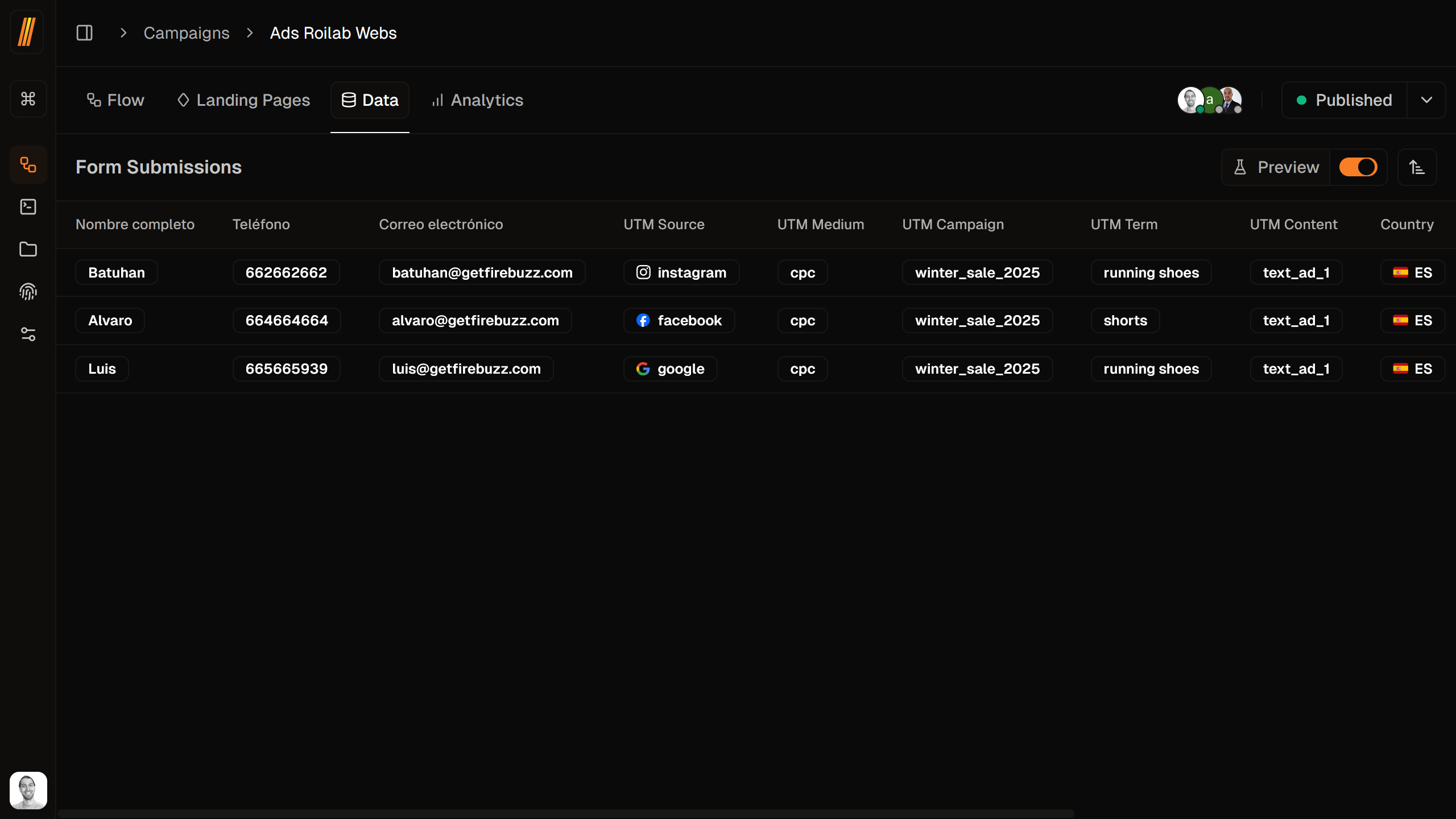The width and height of the screenshot is (1456, 819).
Task: Open the settings sliders icon in sidebar
Action: 28,334
